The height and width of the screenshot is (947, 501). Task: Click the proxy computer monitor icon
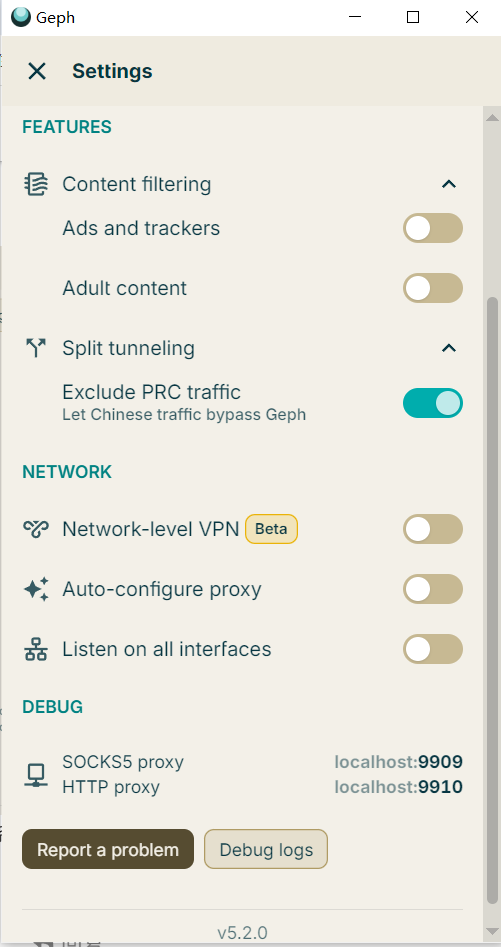coord(36,775)
